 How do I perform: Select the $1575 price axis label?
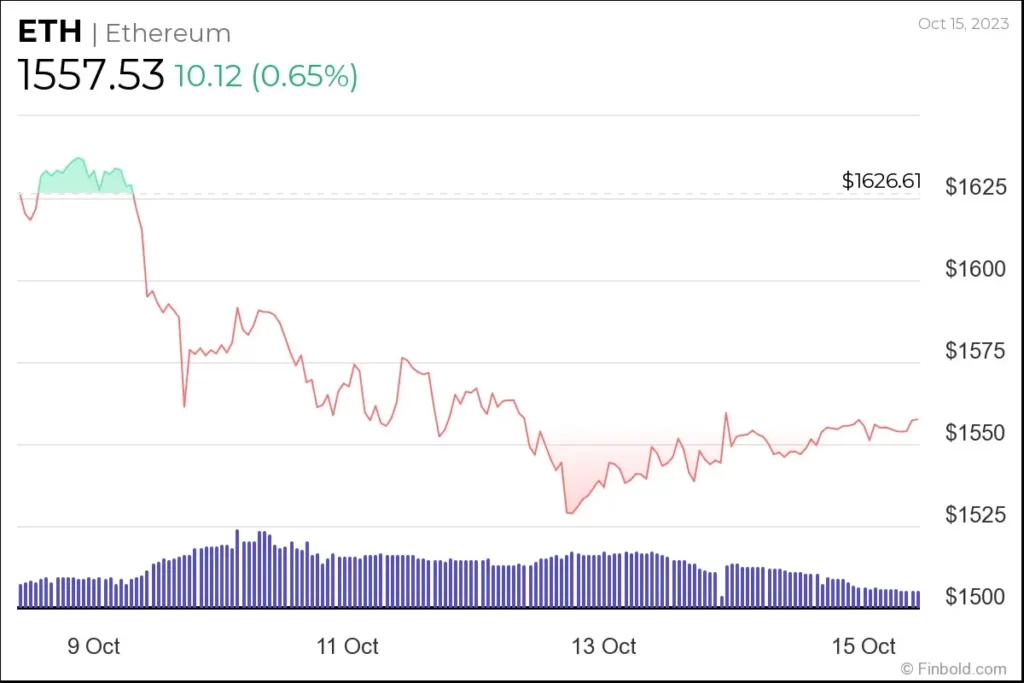(975, 351)
